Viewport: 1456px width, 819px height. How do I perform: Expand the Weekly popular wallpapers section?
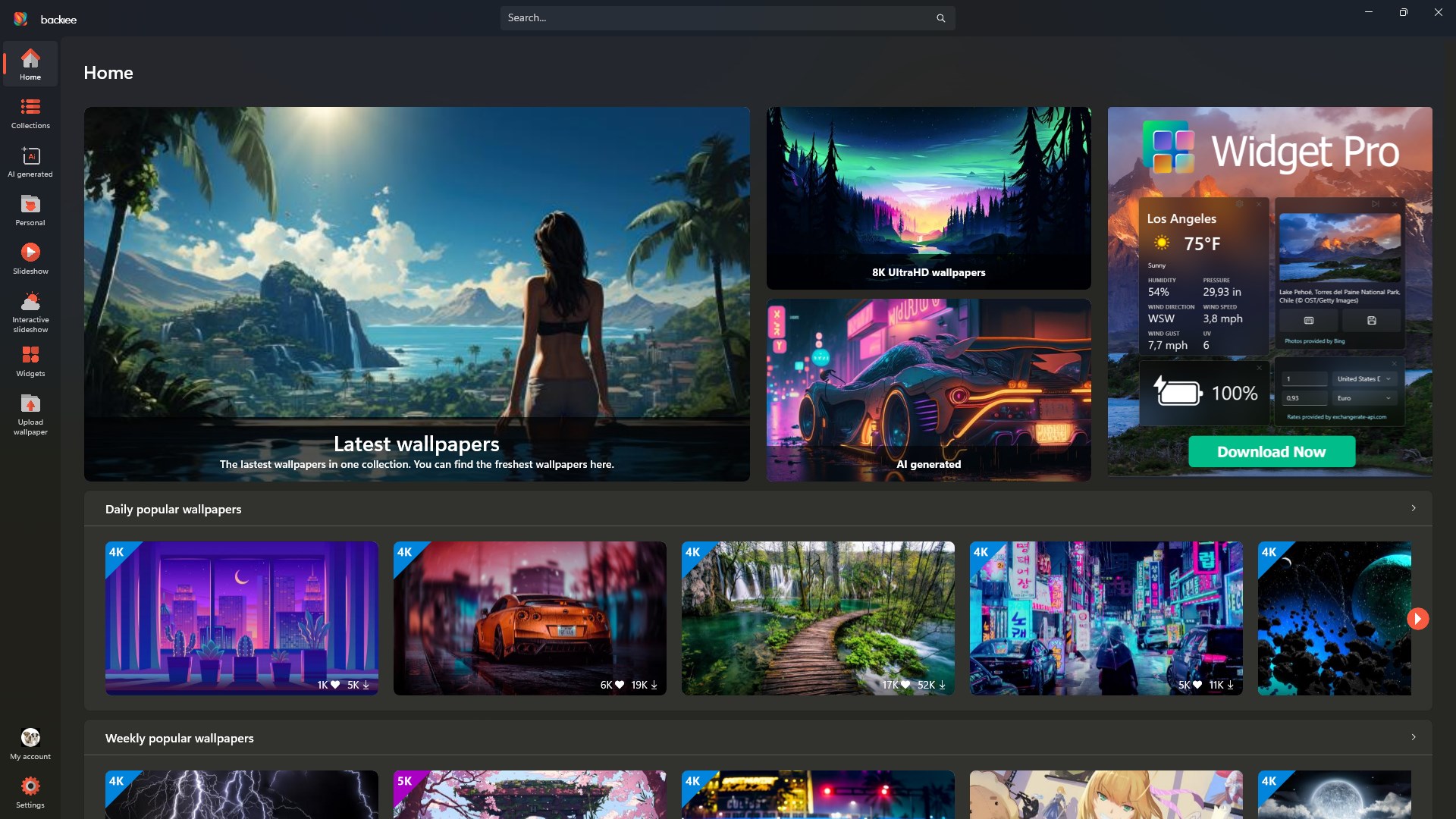tap(1414, 737)
